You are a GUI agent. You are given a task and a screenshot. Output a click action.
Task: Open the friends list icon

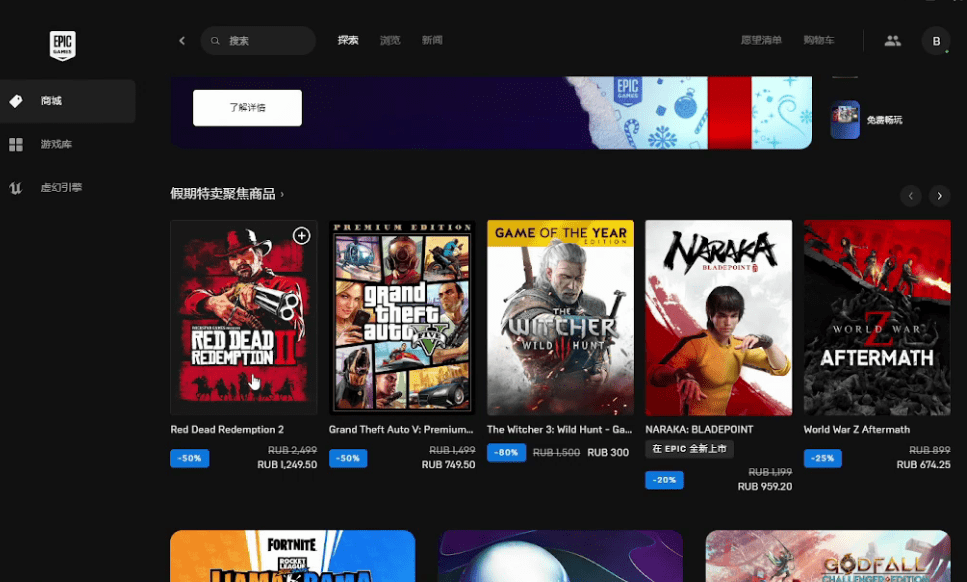(892, 41)
